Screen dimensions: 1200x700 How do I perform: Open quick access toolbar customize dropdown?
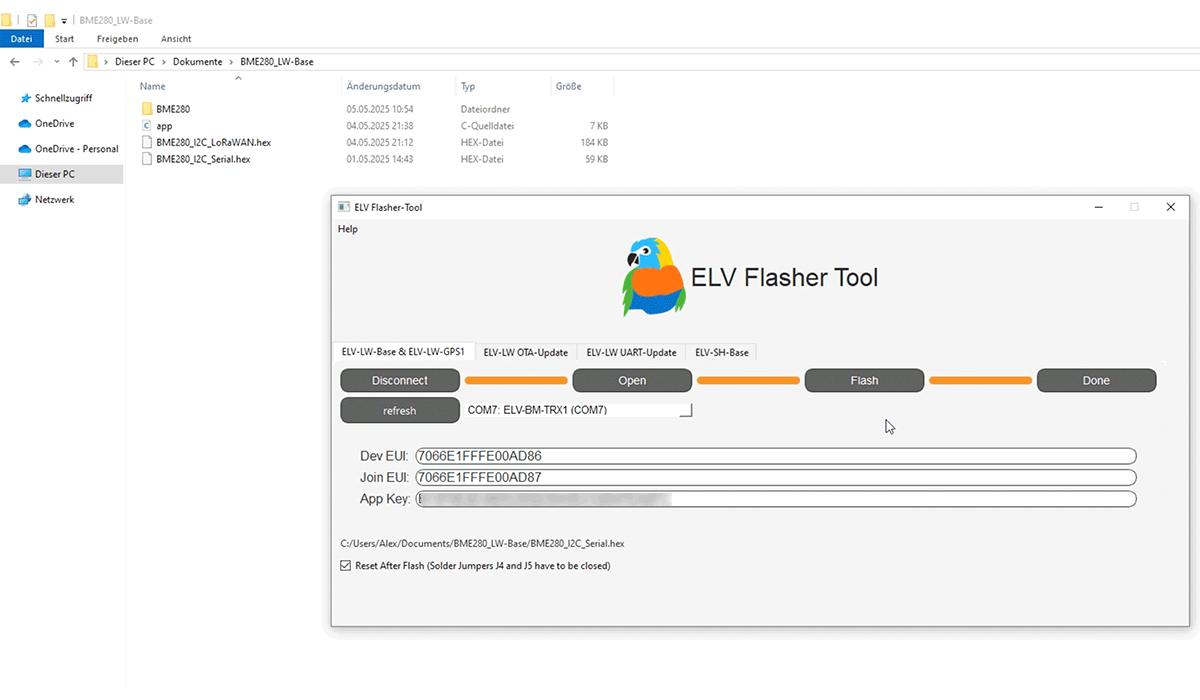pos(65,20)
